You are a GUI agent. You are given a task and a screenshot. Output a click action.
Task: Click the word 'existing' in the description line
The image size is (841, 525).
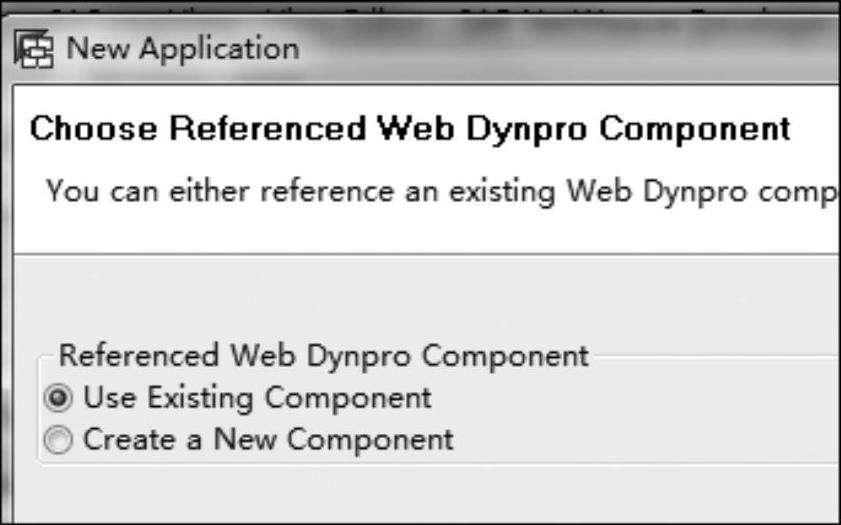pyautogui.click(x=501, y=192)
